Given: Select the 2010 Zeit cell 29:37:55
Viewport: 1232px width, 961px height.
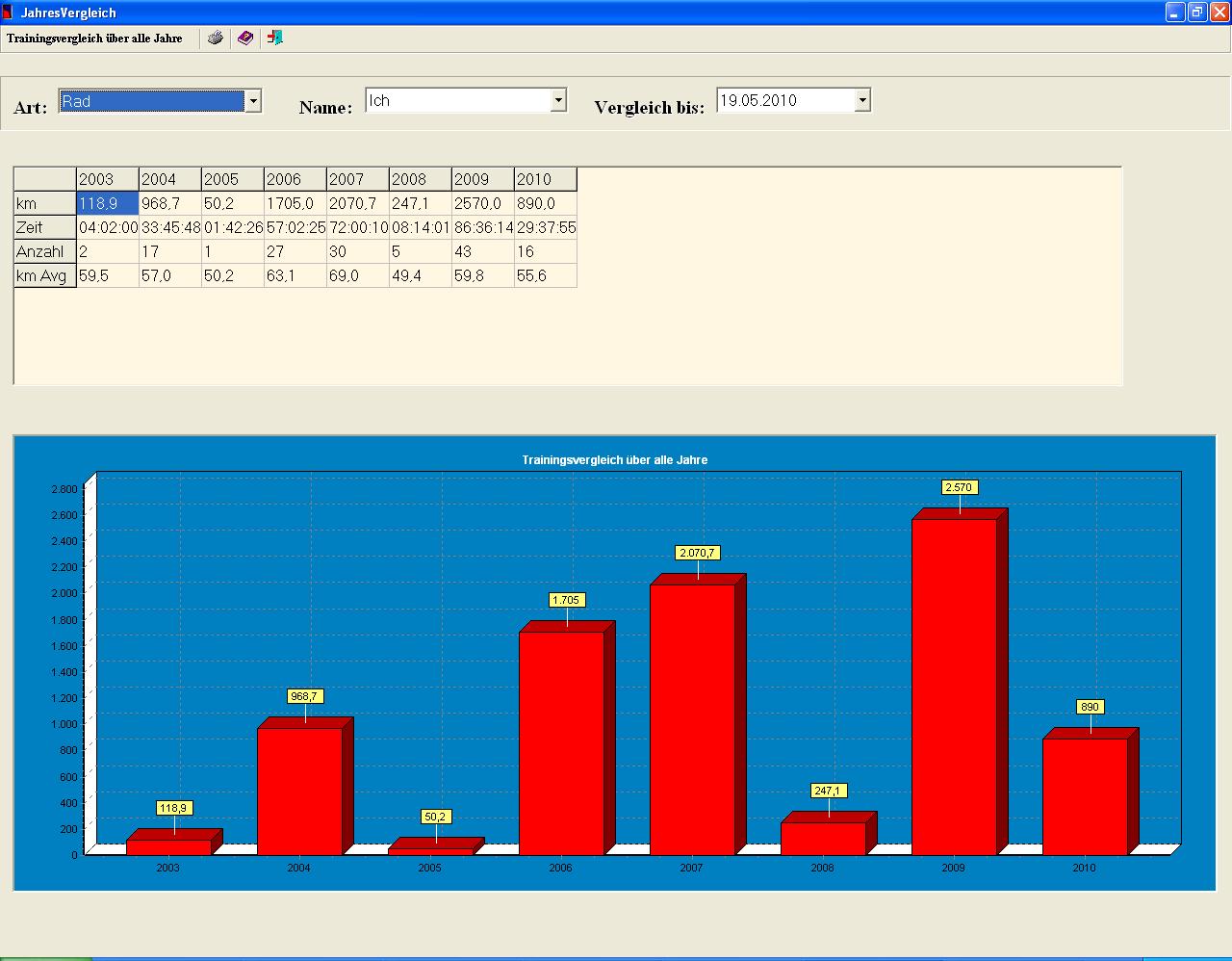Looking at the screenshot, I should click(545, 227).
